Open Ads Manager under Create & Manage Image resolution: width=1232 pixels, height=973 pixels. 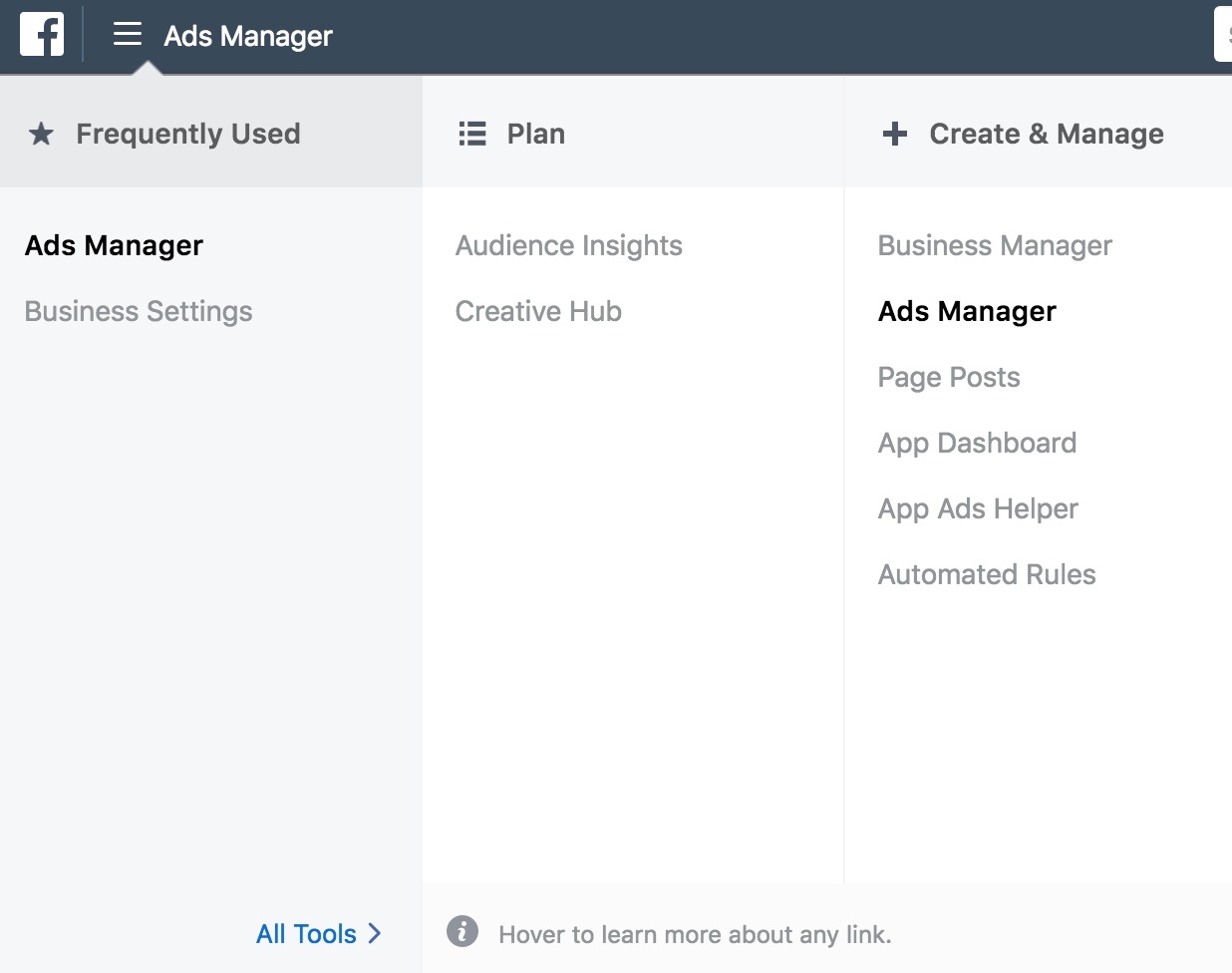[x=967, y=311]
